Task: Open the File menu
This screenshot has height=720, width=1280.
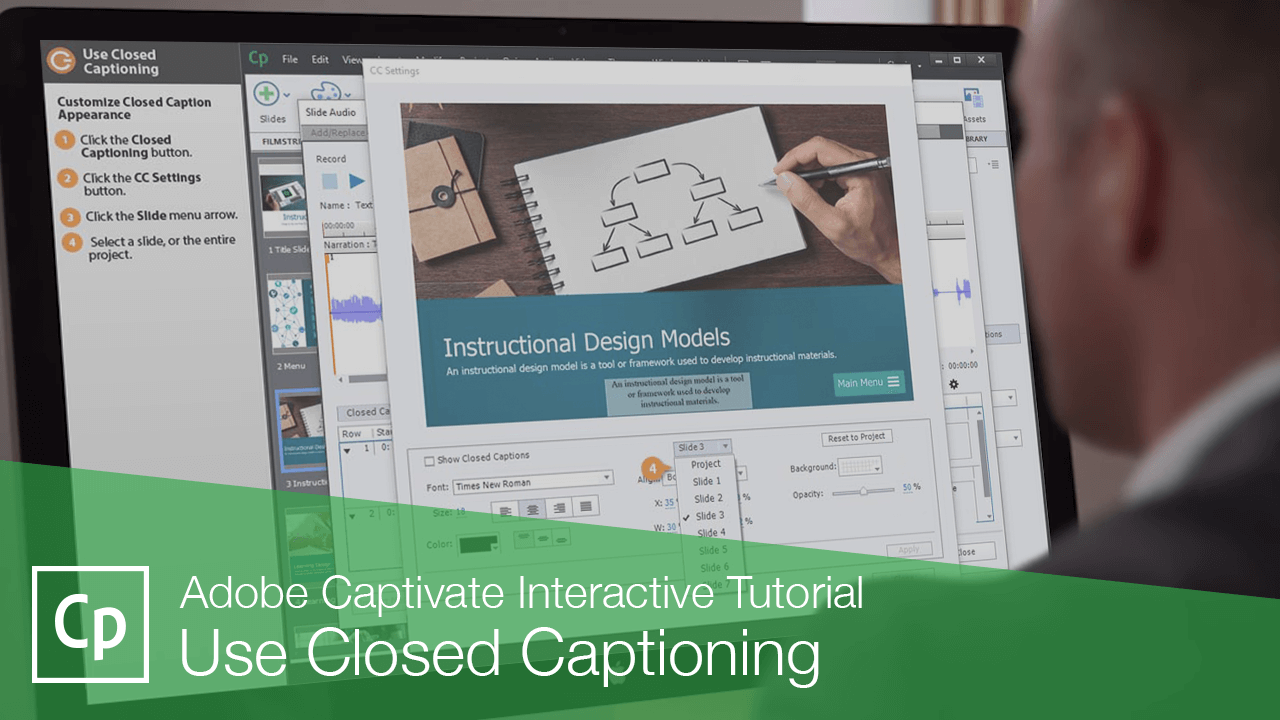Action: pos(289,58)
